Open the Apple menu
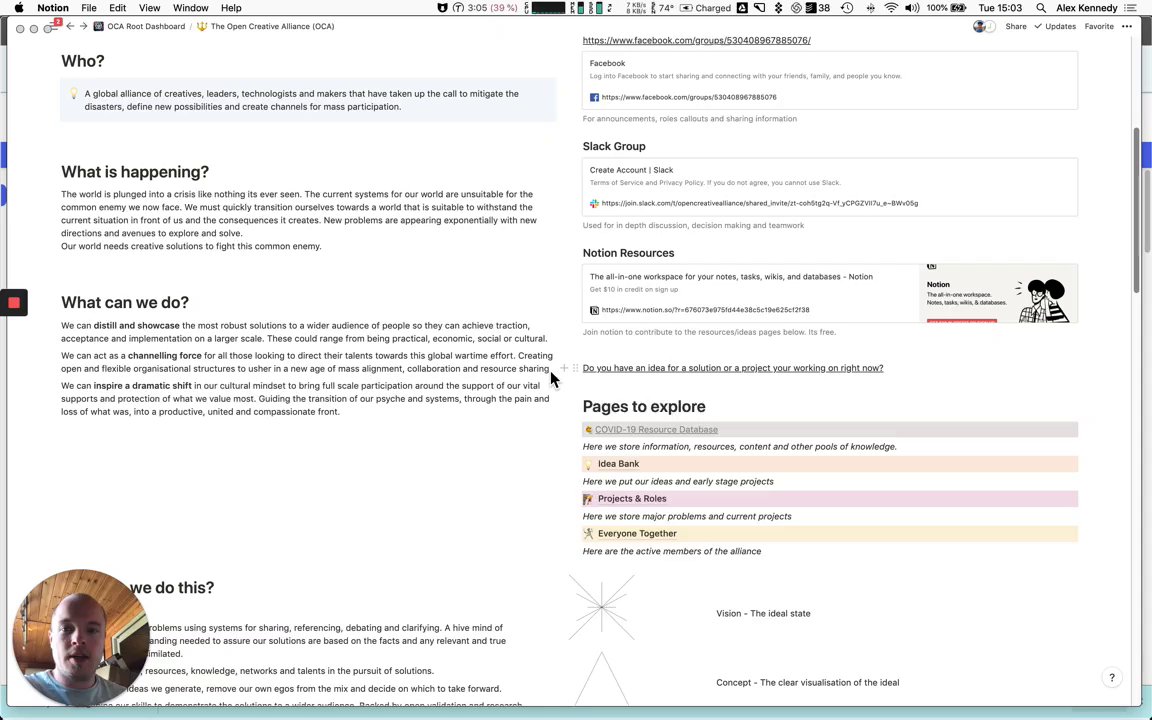This screenshot has height=720, width=1152. click(x=19, y=8)
